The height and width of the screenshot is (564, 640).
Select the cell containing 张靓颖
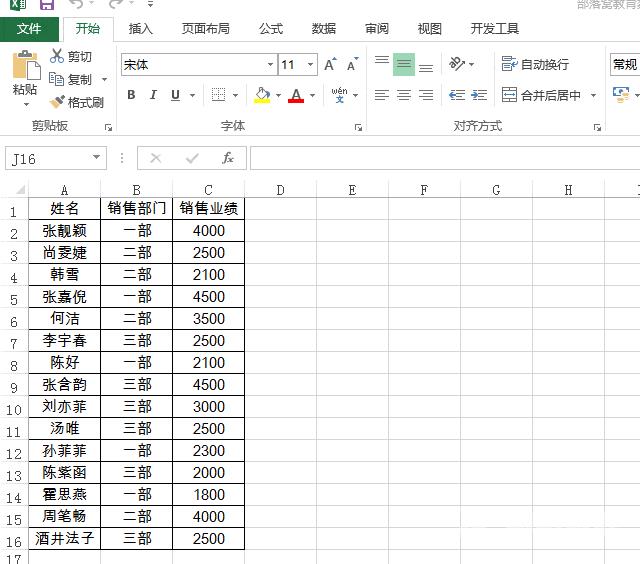click(65, 231)
